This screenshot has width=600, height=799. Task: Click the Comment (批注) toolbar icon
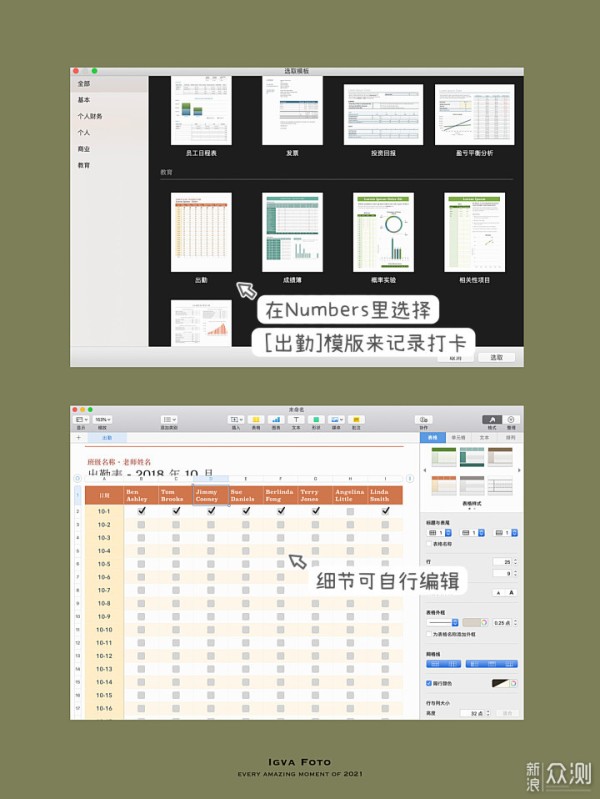click(356, 419)
